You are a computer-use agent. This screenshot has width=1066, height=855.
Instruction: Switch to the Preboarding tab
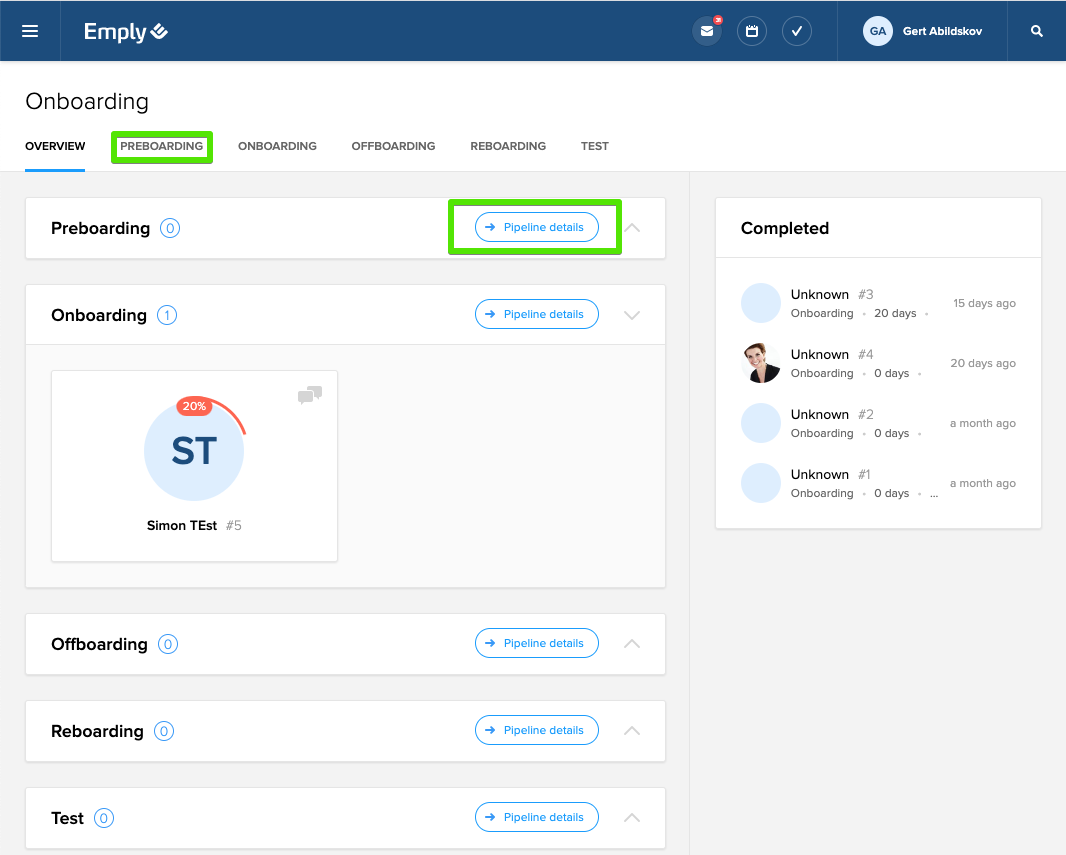pyautogui.click(x=161, y=146)
